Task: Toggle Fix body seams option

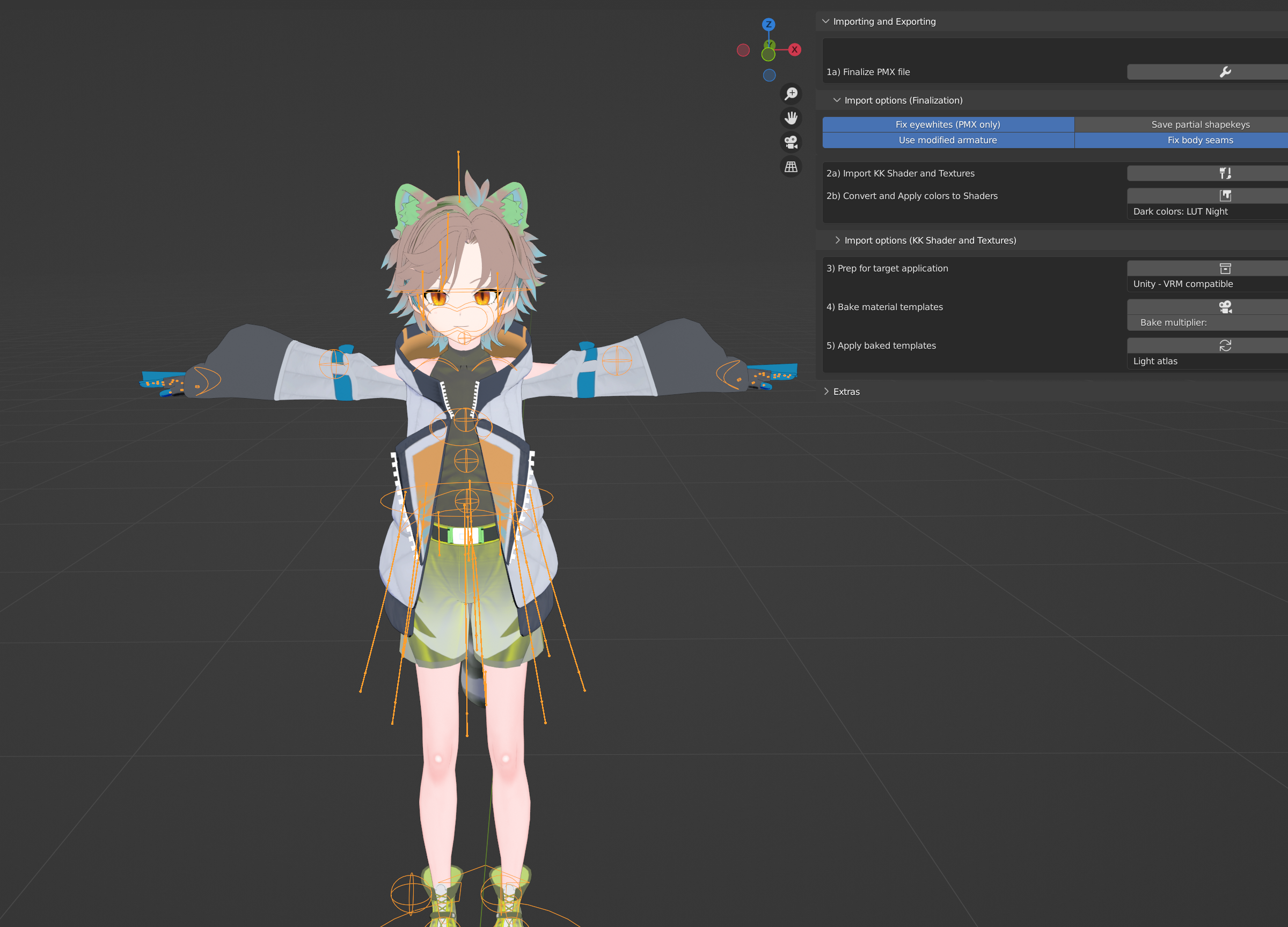Action: click(x=1199, y=140)
